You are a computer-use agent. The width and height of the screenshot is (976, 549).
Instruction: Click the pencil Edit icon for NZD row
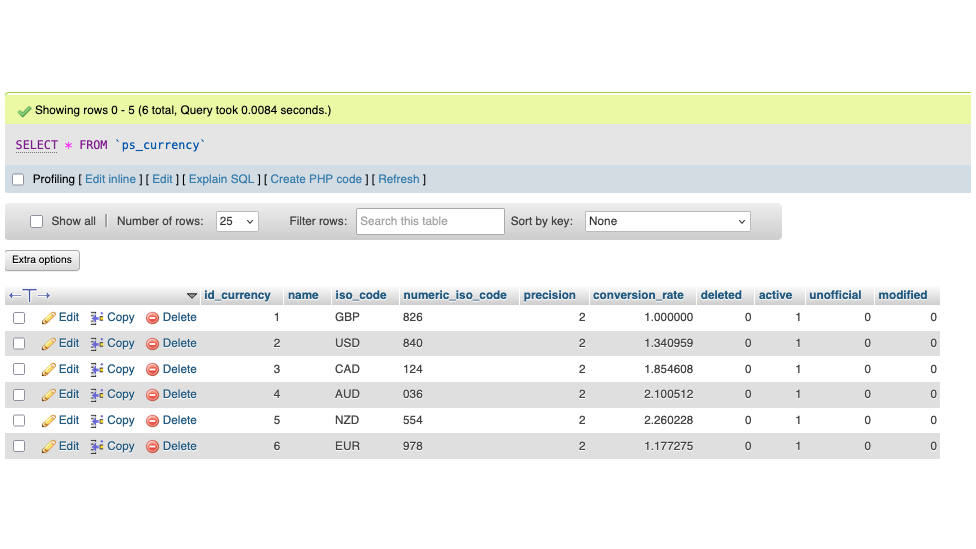pyautogui.click(x=49, y=421)
